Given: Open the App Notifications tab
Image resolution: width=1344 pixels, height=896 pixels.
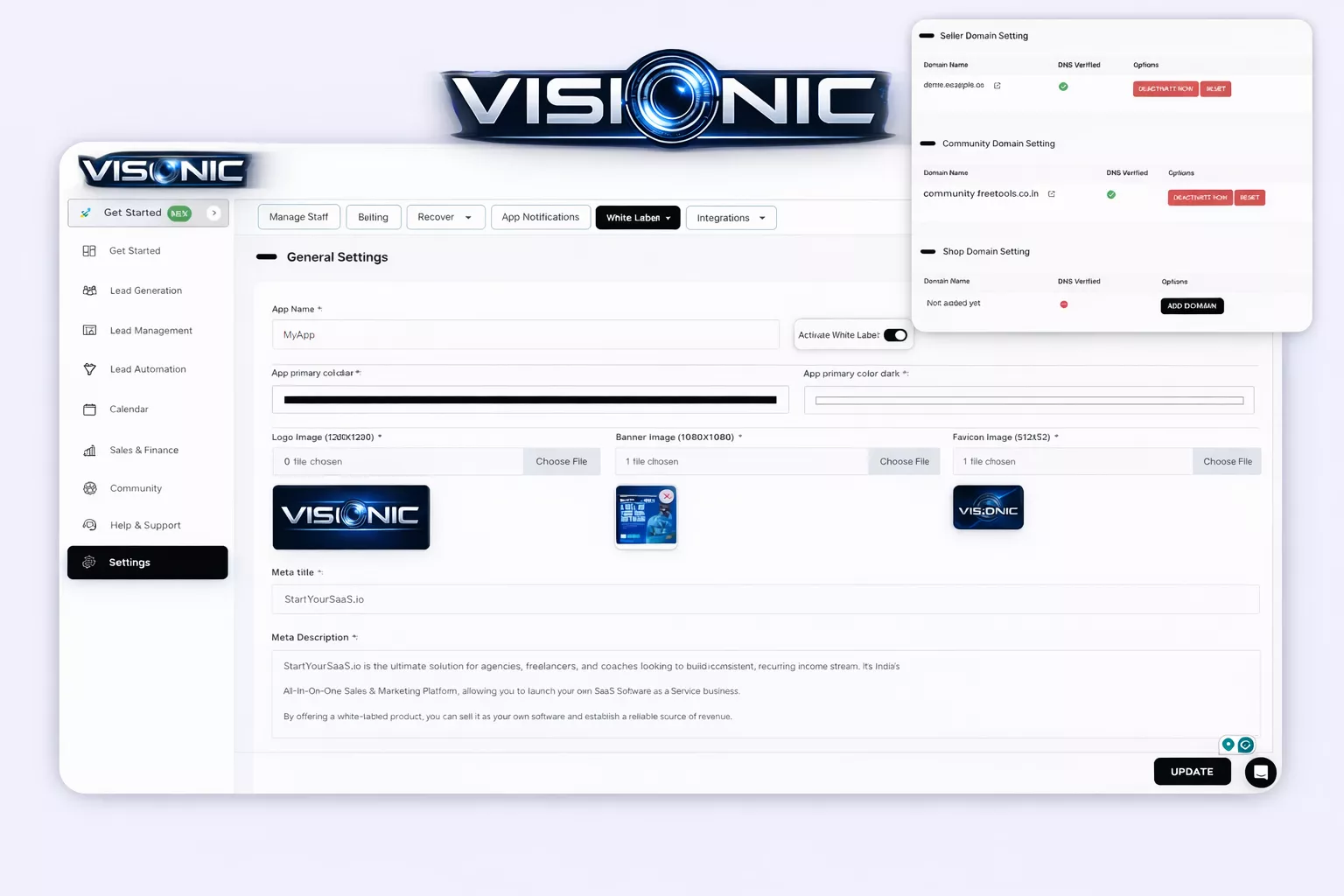Looking at the screenshot, I should [x=540, y=217].
